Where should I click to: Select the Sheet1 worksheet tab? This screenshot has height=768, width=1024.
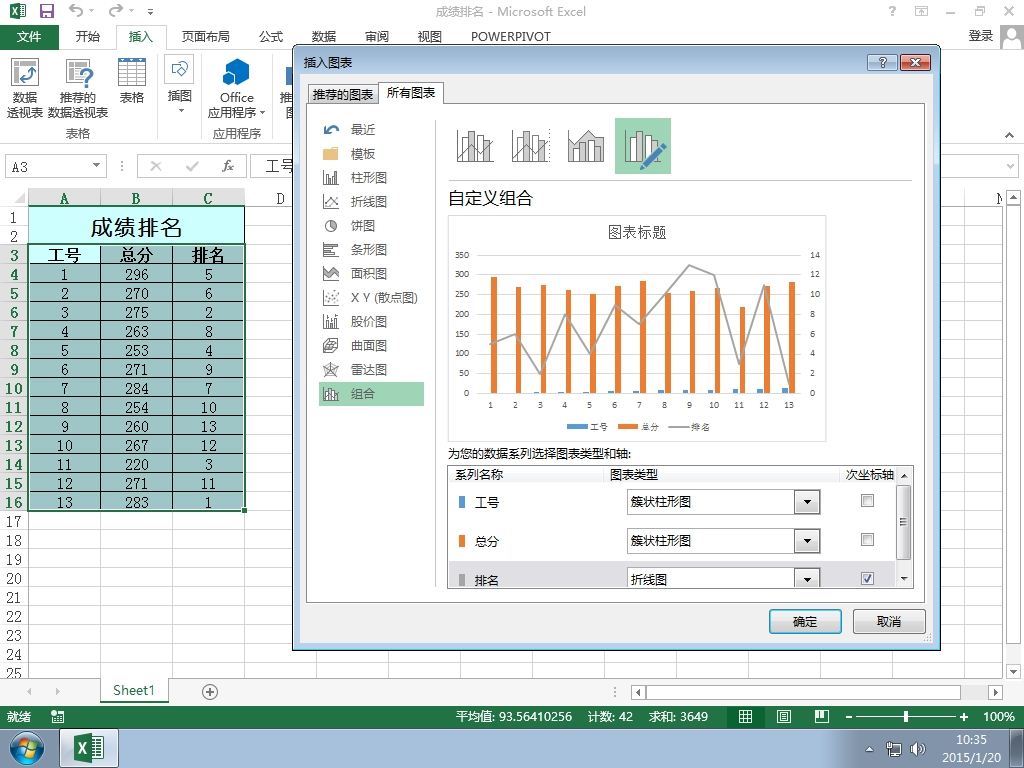click(134, 690)
